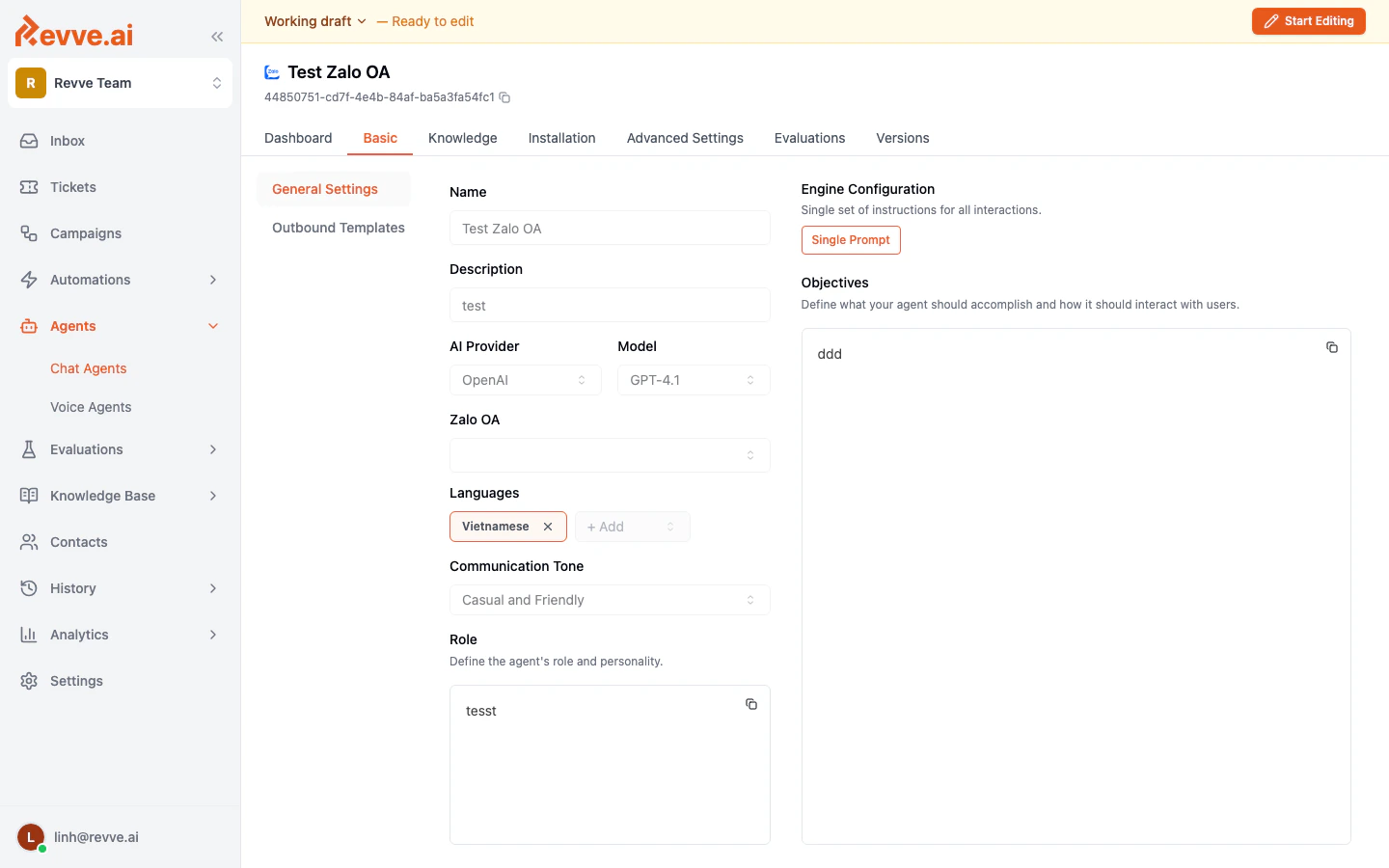Click the Contacts sidebar icon
This screenshot has width=1389, height=868.
click(29, 542)
